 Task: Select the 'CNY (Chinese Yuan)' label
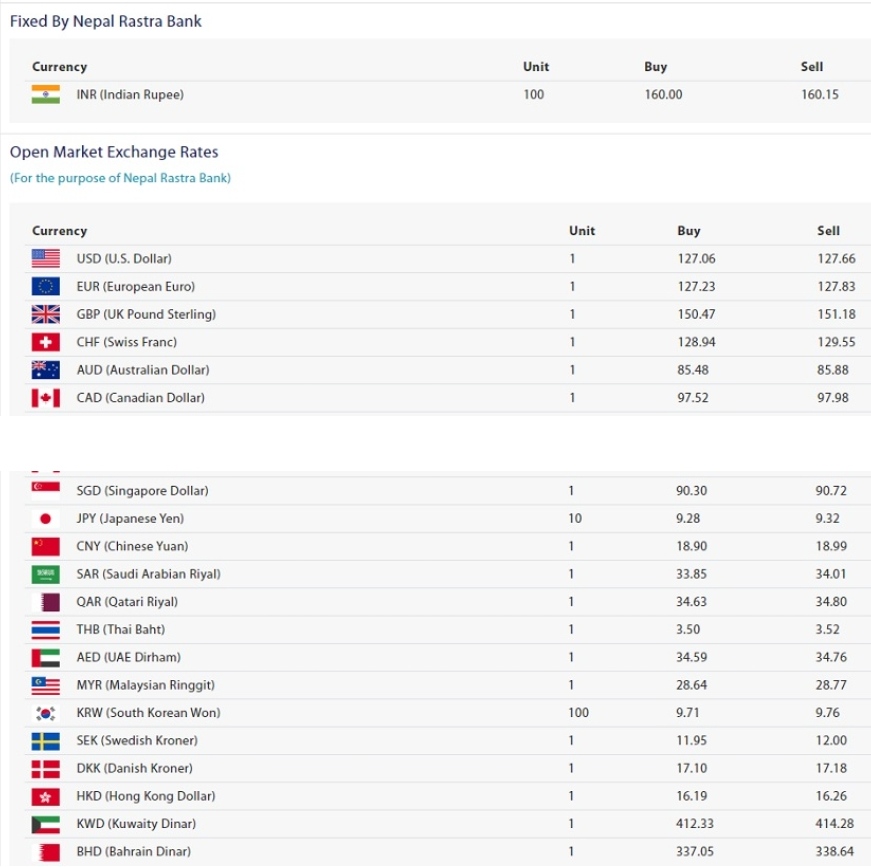pos(132,547)
